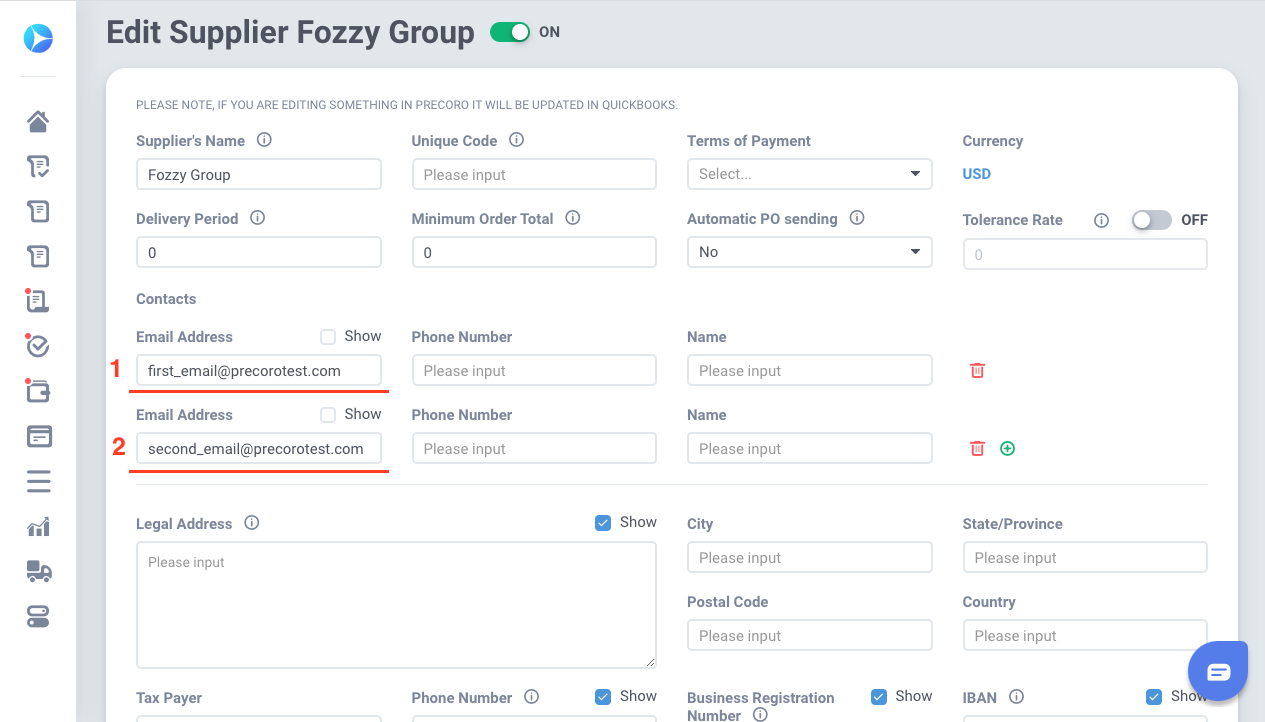Check Show box for second email address
Screen dimensions: 1265x722
click(327, 414)
